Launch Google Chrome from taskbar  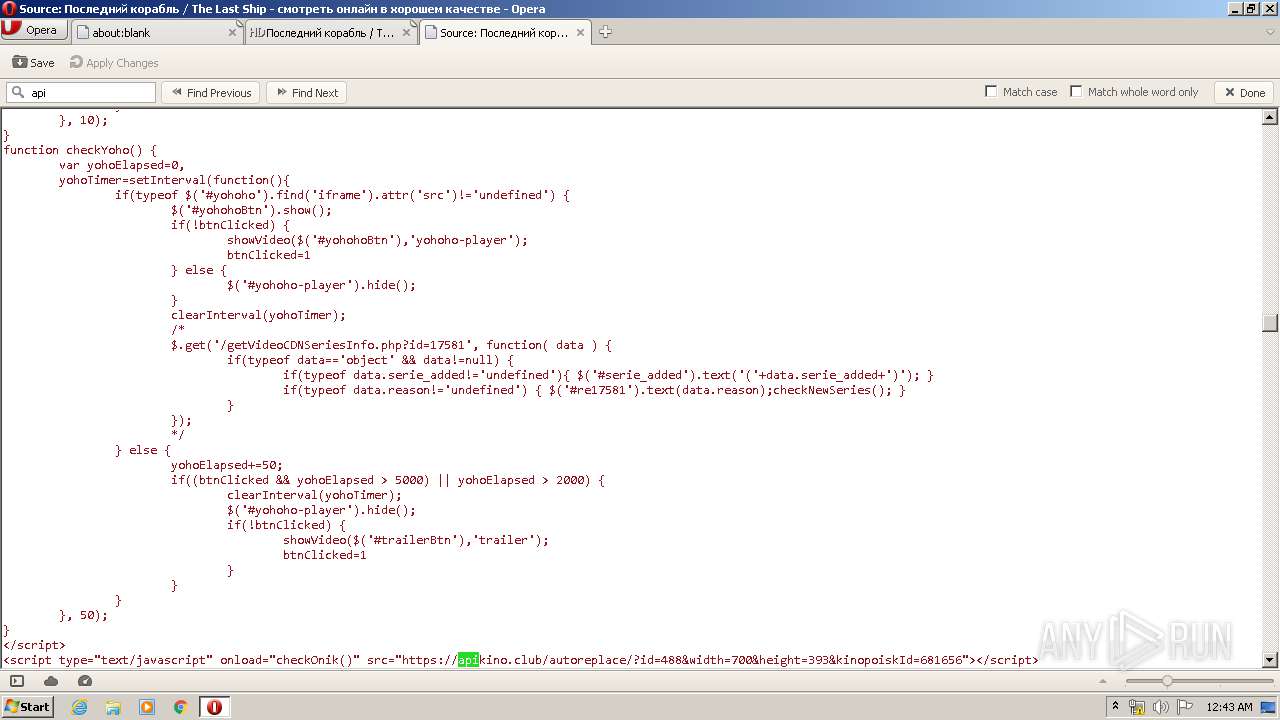coord(181,707)
